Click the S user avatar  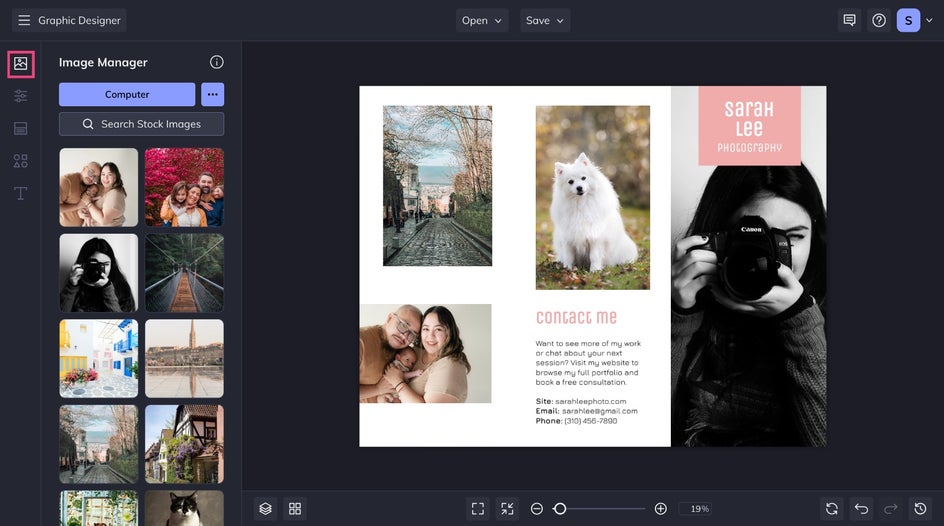908,20
